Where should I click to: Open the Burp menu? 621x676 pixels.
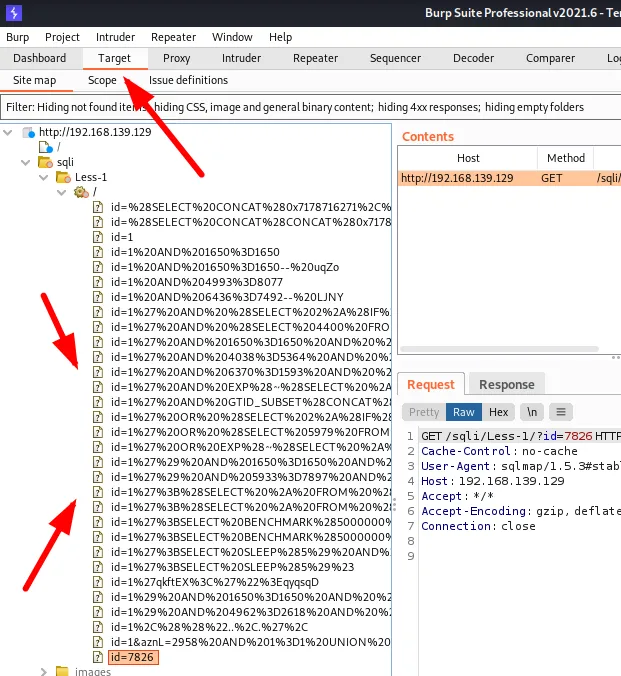tap(18, 37)
